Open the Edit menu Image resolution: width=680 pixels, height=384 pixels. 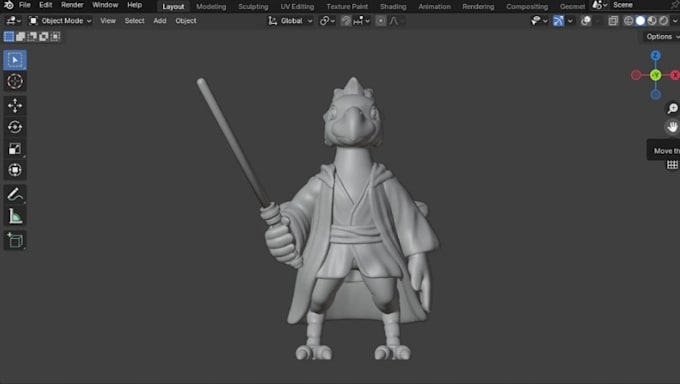[x=46, y=5]
